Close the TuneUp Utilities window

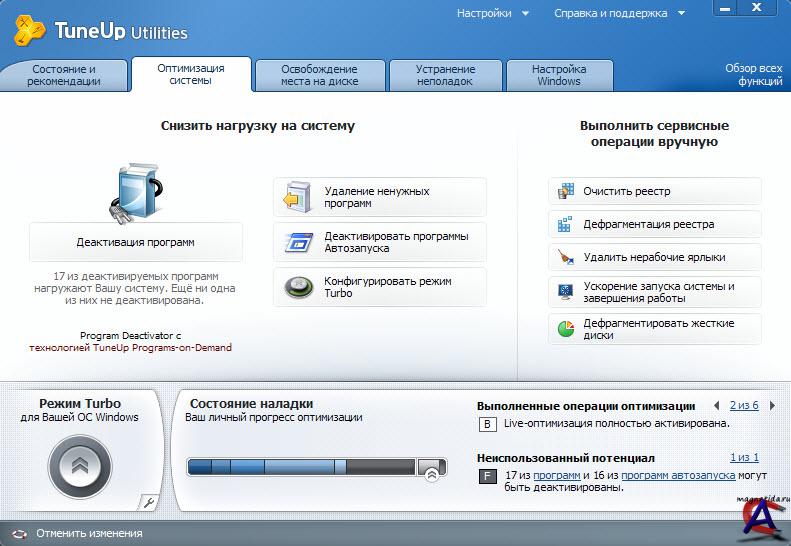(757, 8)
